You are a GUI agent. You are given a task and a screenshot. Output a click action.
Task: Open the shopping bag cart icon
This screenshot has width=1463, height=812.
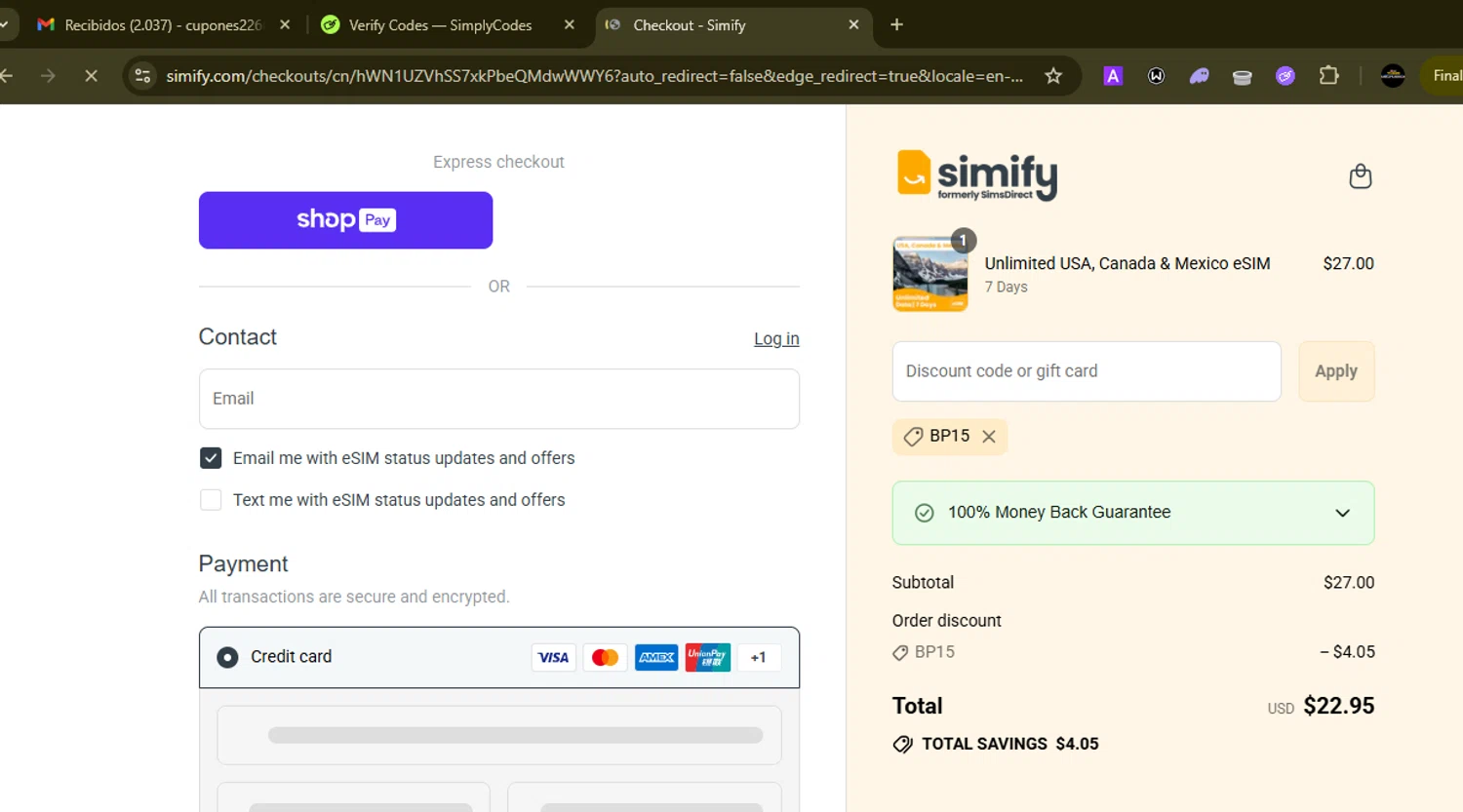coord(1360,176)
